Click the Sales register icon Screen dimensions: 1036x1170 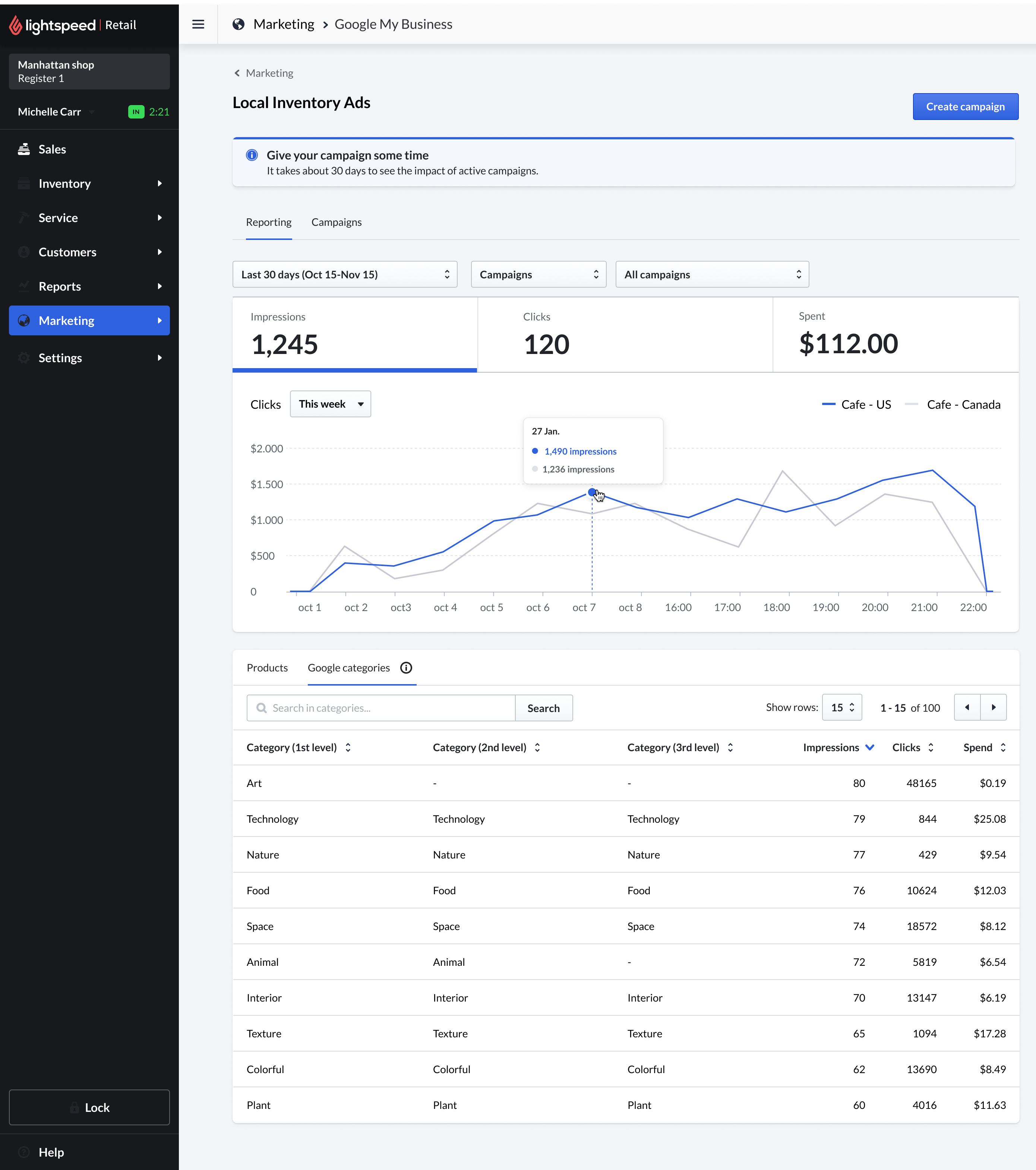[23, 149]
